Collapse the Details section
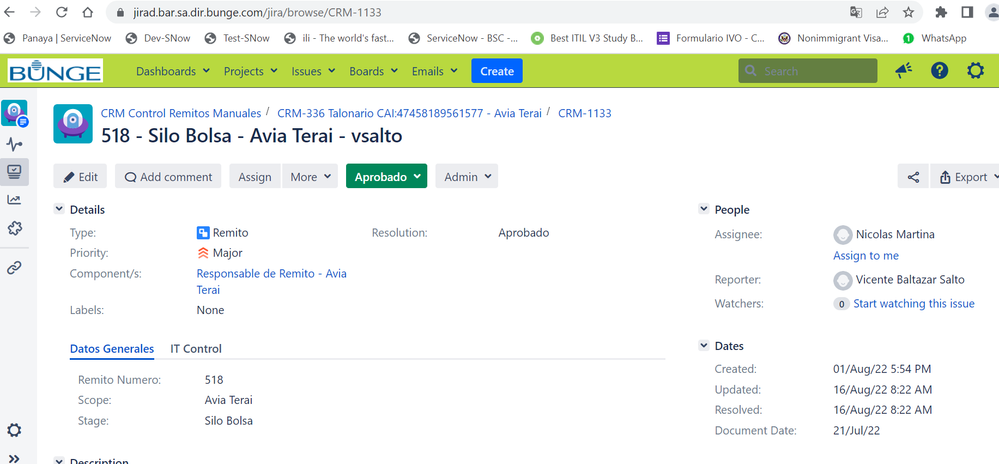Viewport: 999px width, 464px height. pos(59,210)
